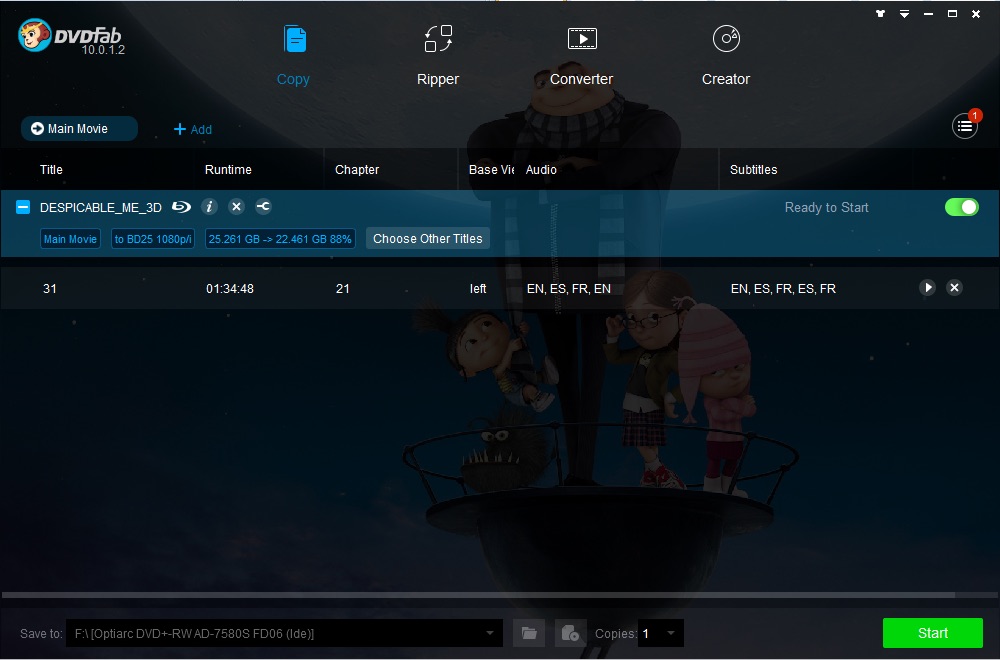Toggle the DESPICABLE_ME_3D task switch off
The width and height of the screenshot is (1000, 660).
(962, 207)
